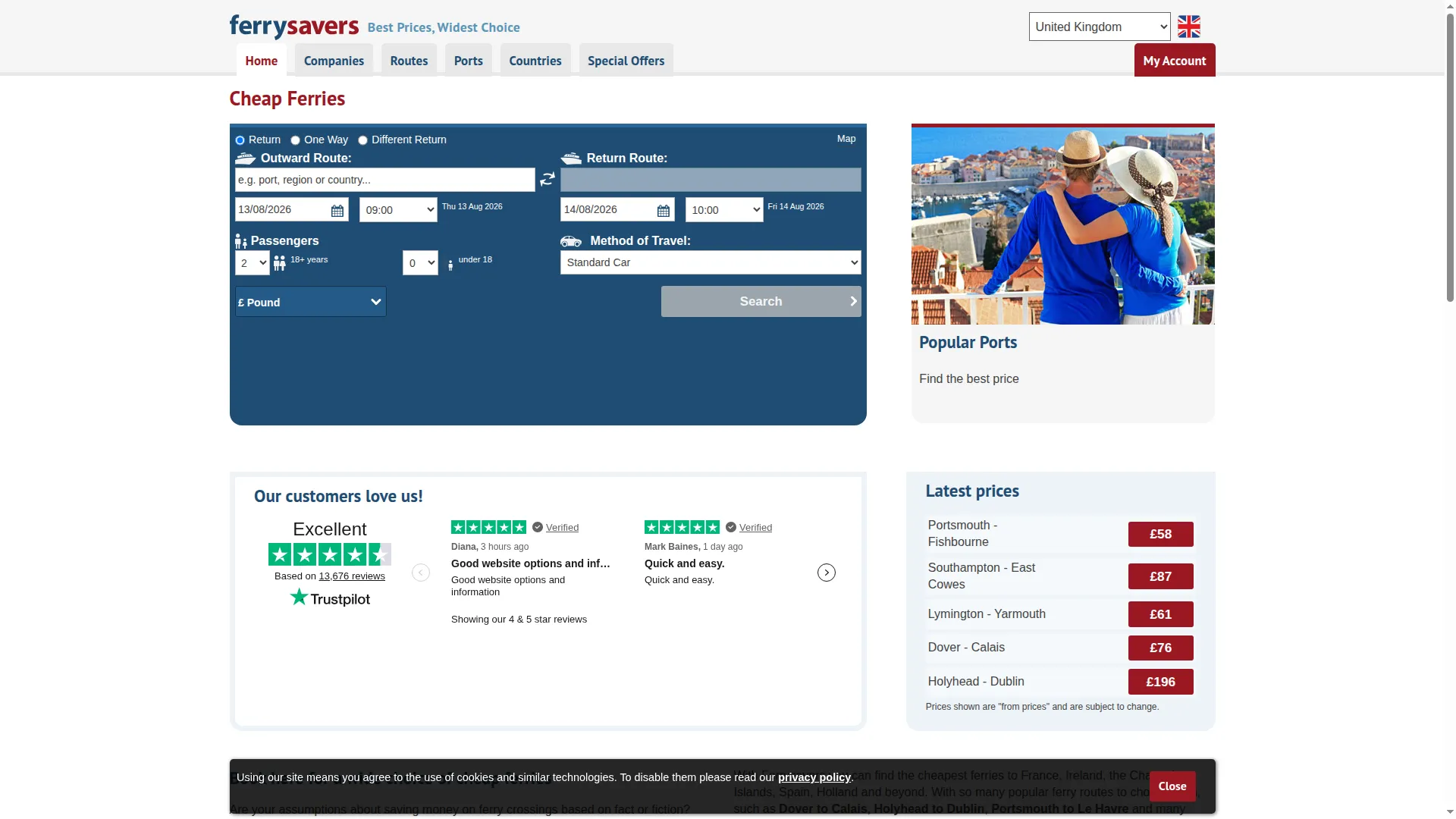Click the Verified link on Diana's review
The image size is (1456, 819).
click(562, 528)
